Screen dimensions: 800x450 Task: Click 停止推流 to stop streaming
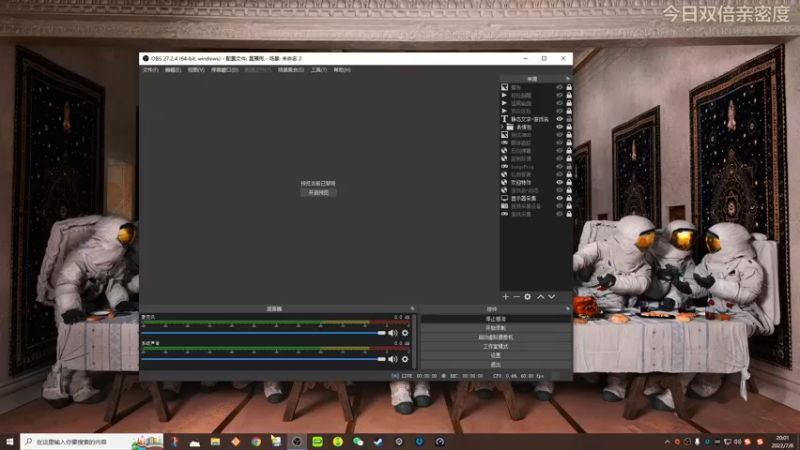coord(495,319)
